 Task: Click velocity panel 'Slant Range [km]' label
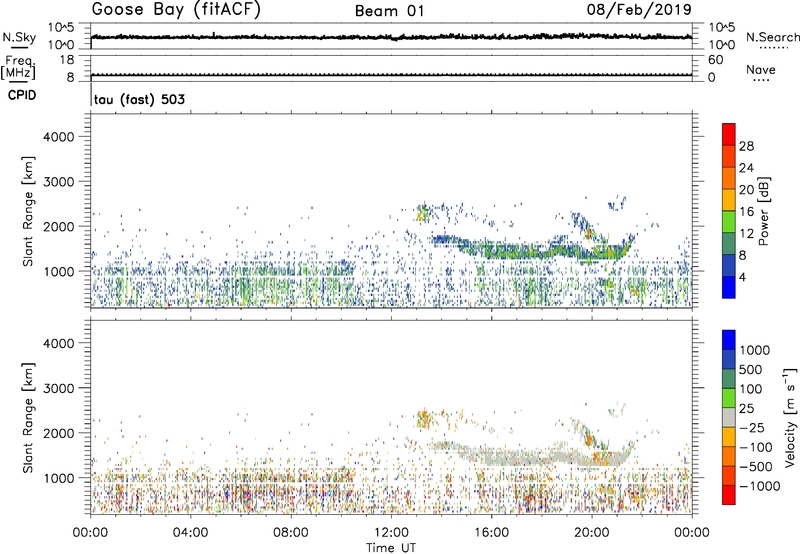28,417
